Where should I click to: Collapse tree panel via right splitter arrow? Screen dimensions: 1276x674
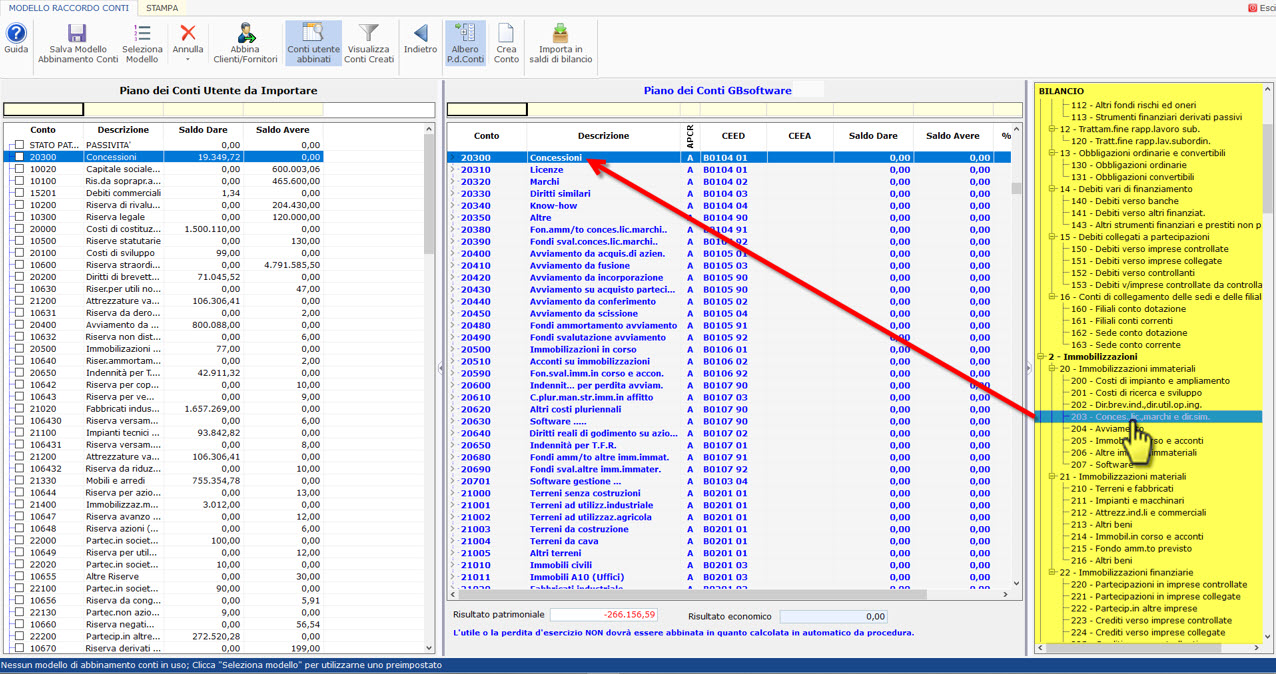1028,368
